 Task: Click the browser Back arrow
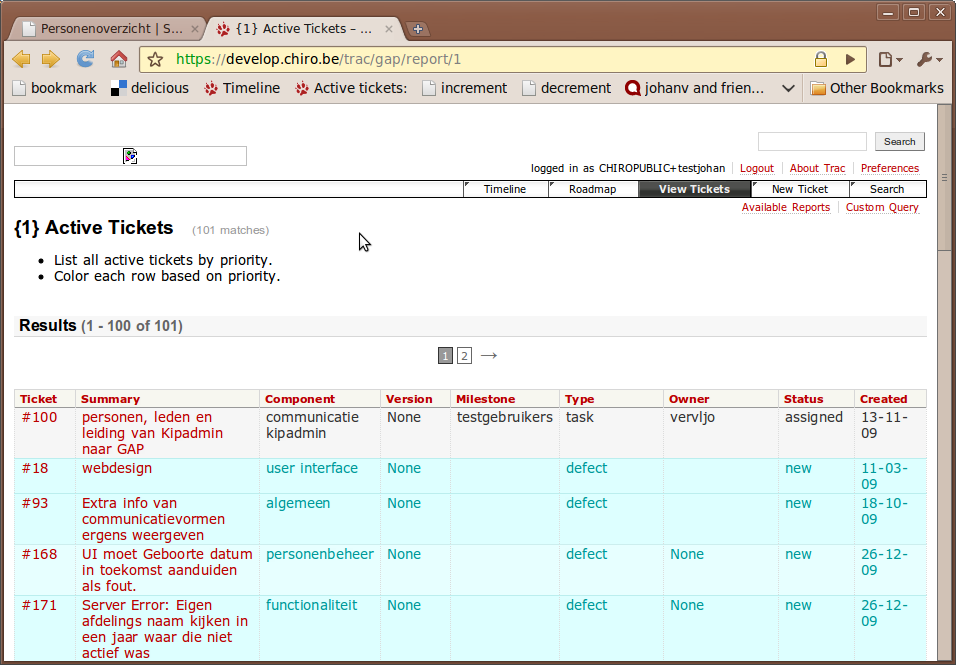click(x=21, y=59)
